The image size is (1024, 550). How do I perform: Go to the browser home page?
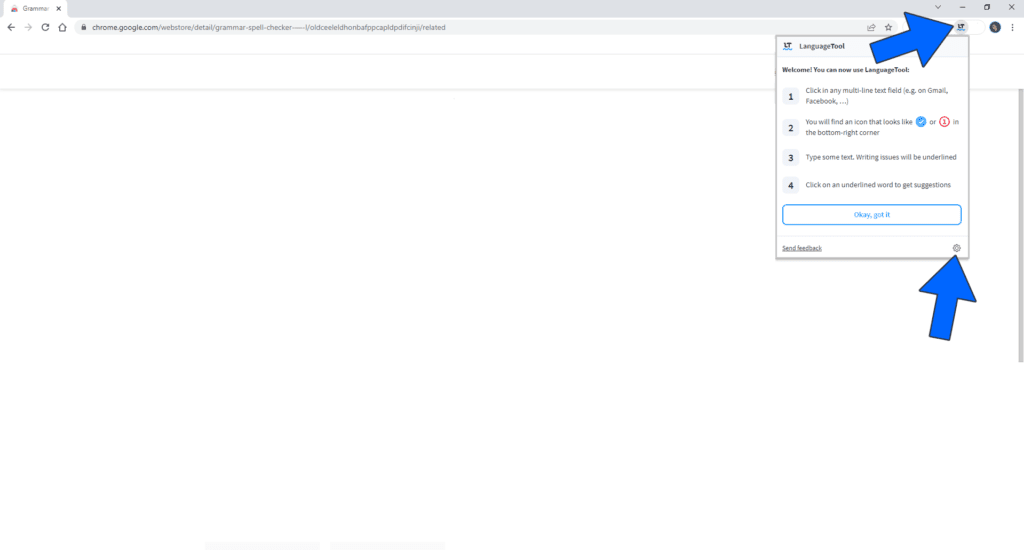tap(63, 27)
